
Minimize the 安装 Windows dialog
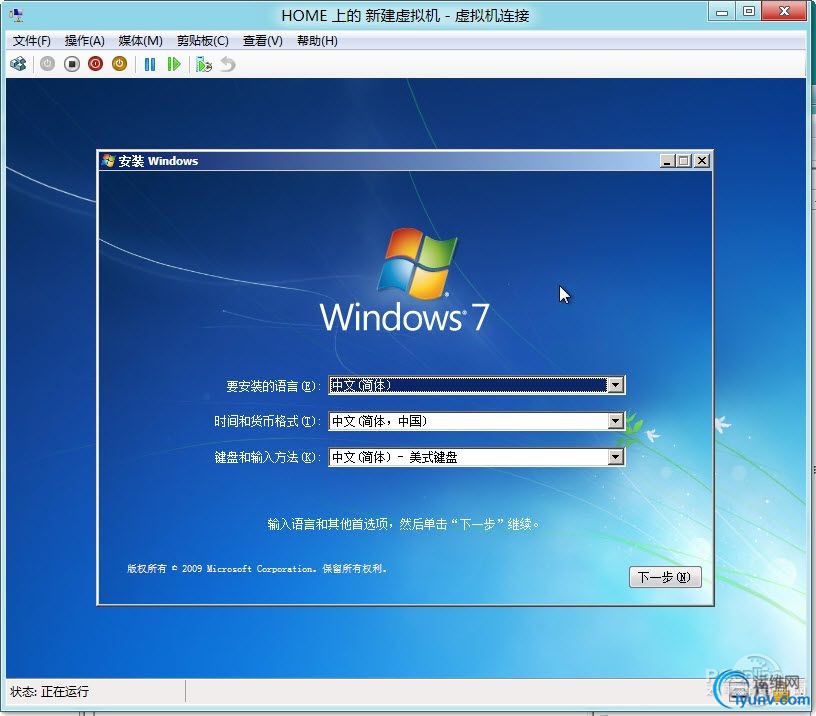click(667, 161)
